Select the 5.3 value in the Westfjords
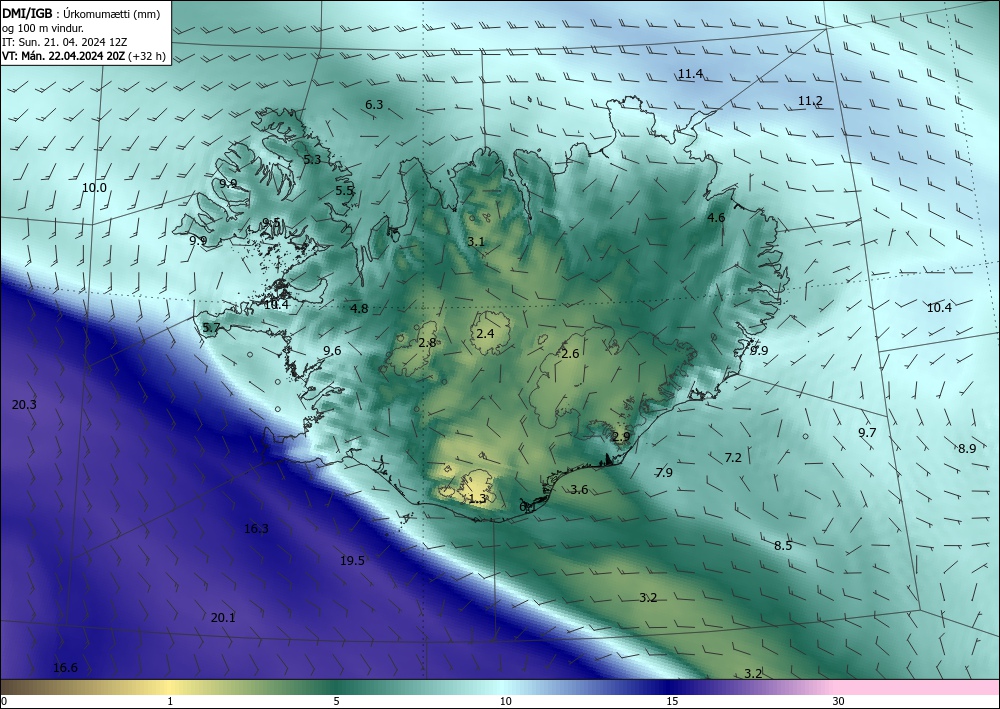 coord(312,159)
